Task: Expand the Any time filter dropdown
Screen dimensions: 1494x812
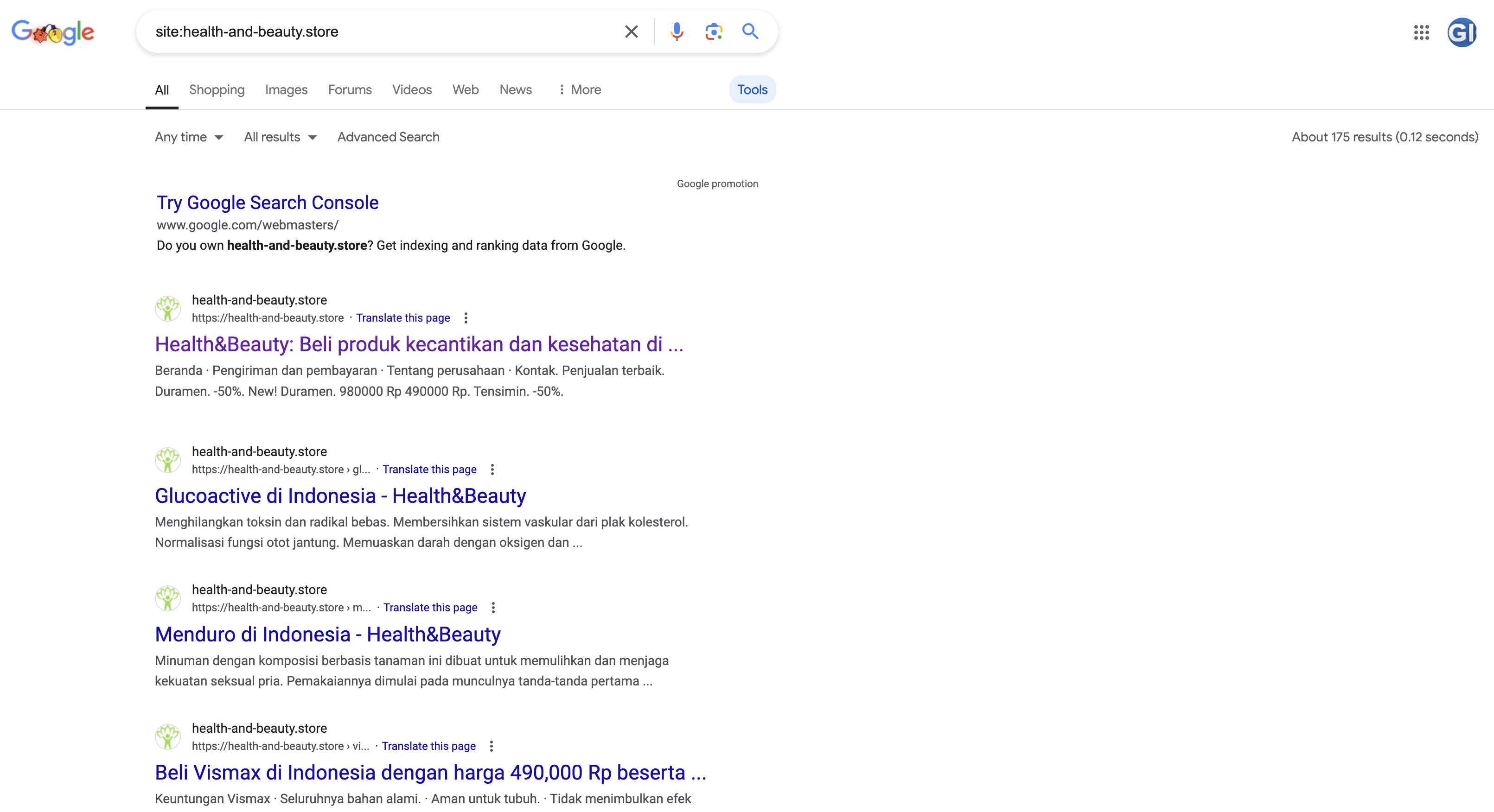Action: point(189,137)
